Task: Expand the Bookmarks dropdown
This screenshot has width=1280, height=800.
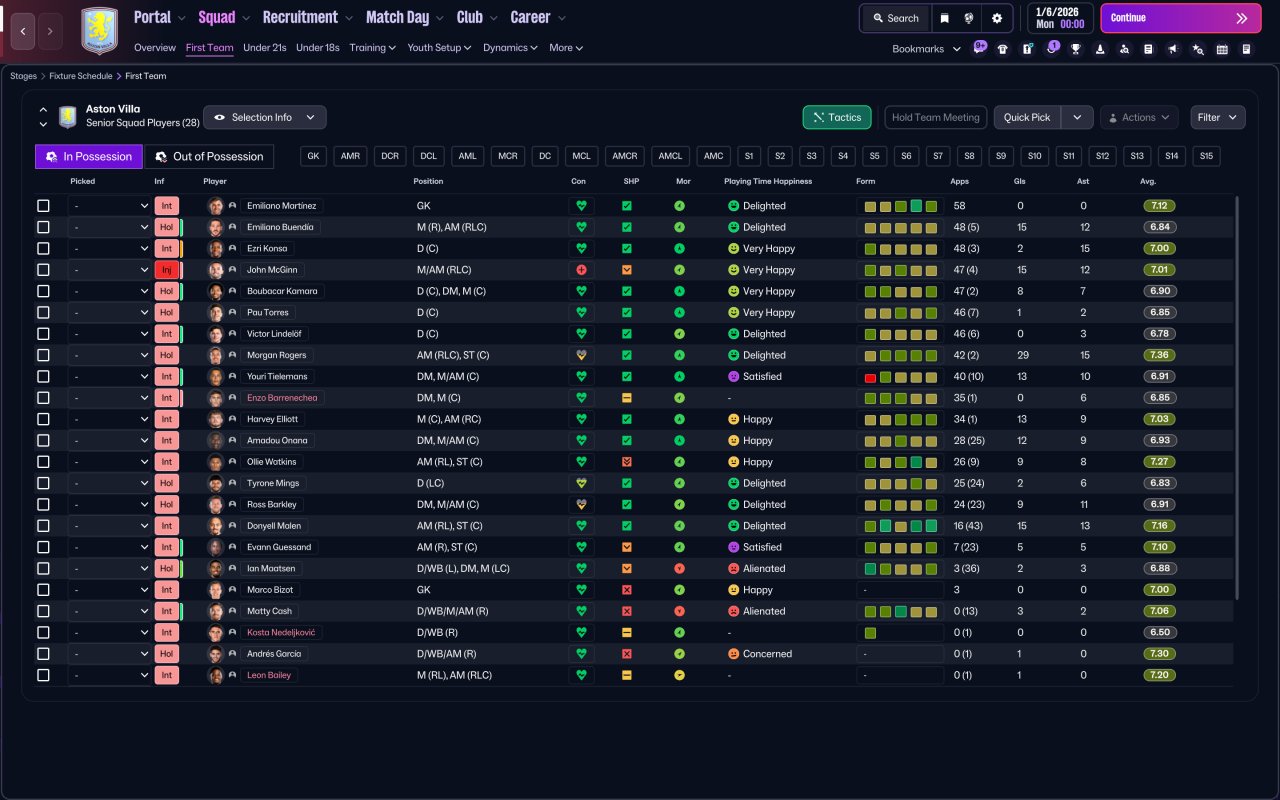Action: click(926, 49)
